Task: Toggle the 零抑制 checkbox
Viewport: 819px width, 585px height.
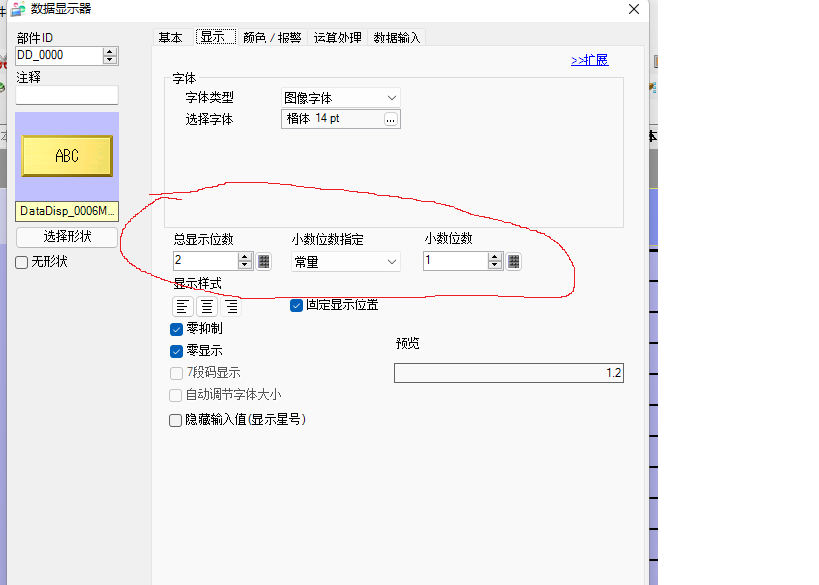Action: [x=177, y=329]
